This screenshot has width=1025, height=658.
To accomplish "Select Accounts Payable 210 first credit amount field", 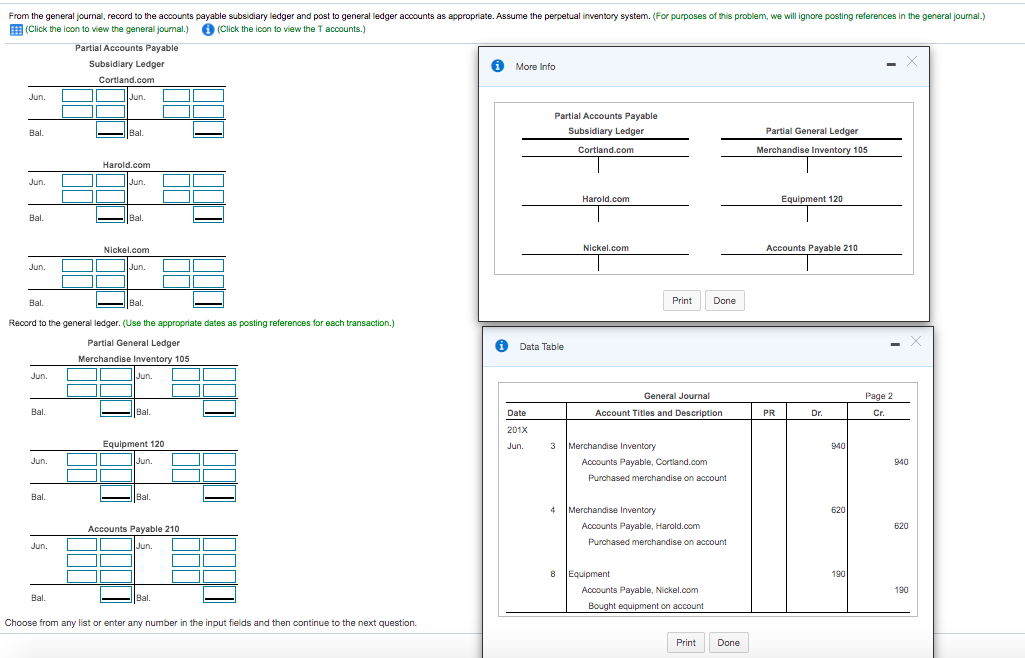I will tap(219, 544).
